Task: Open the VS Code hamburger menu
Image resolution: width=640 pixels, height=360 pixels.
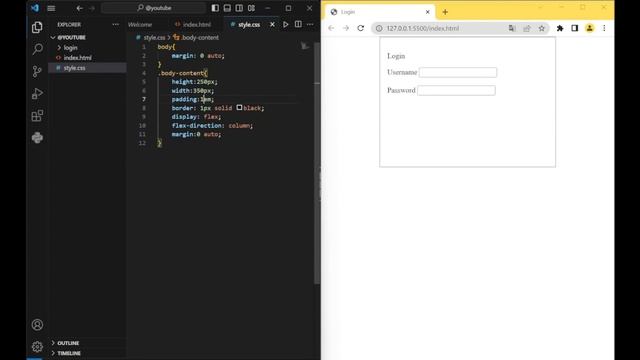Action: coord(51,8)
